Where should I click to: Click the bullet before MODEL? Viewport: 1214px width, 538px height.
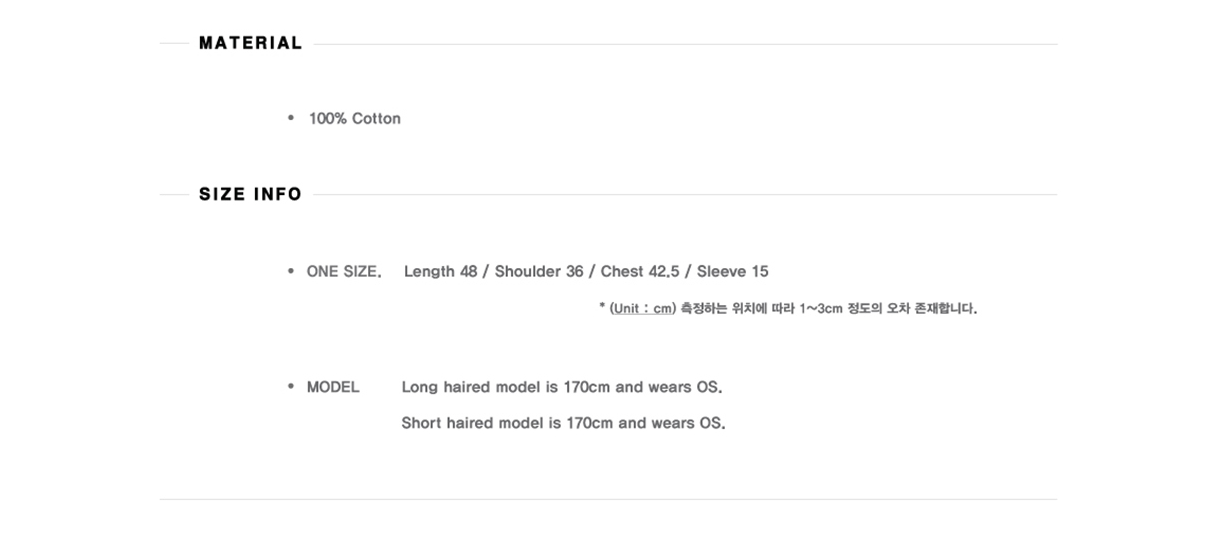point(291,387)
